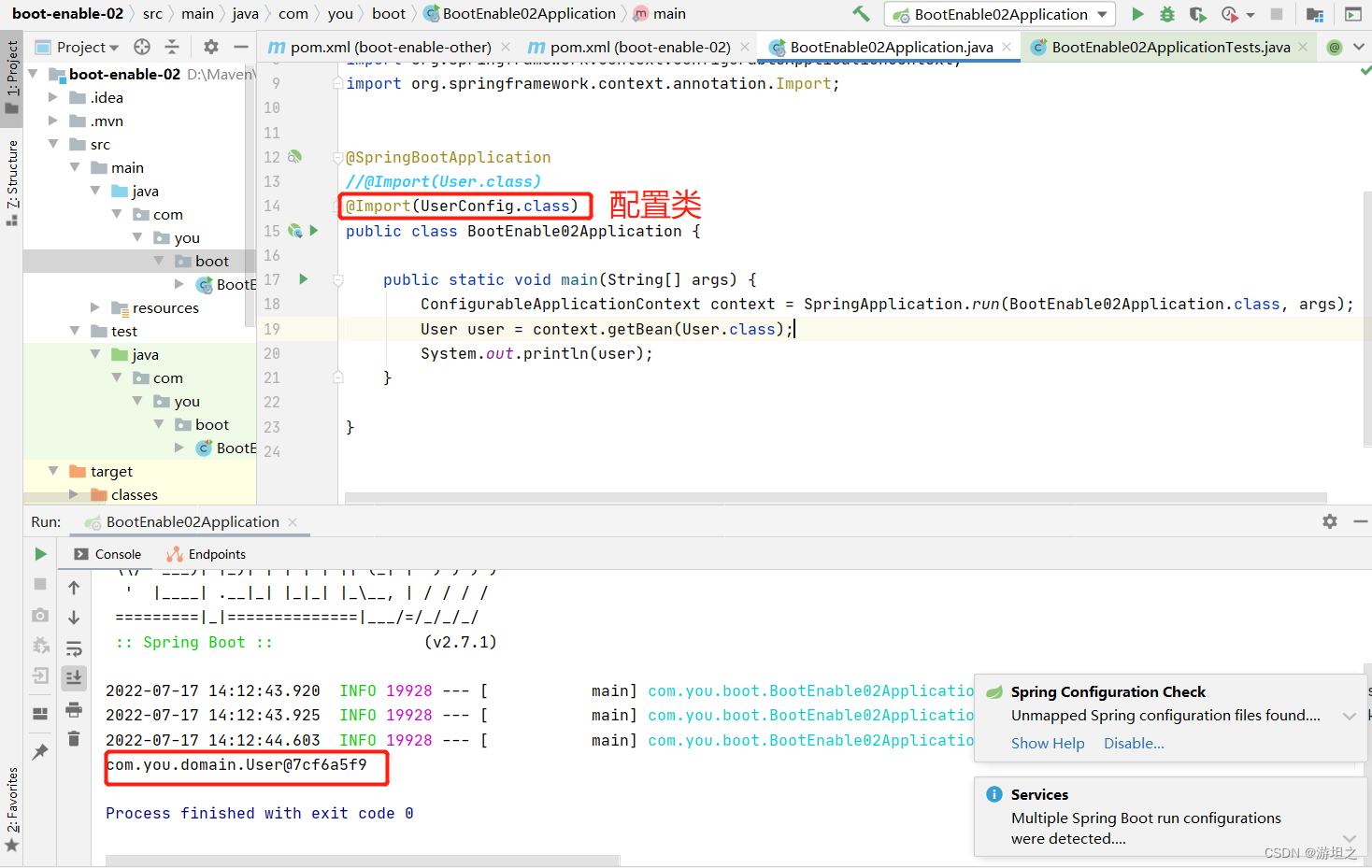
Task: Expand the classes folder under target
Action: click(x=75, y=494)
